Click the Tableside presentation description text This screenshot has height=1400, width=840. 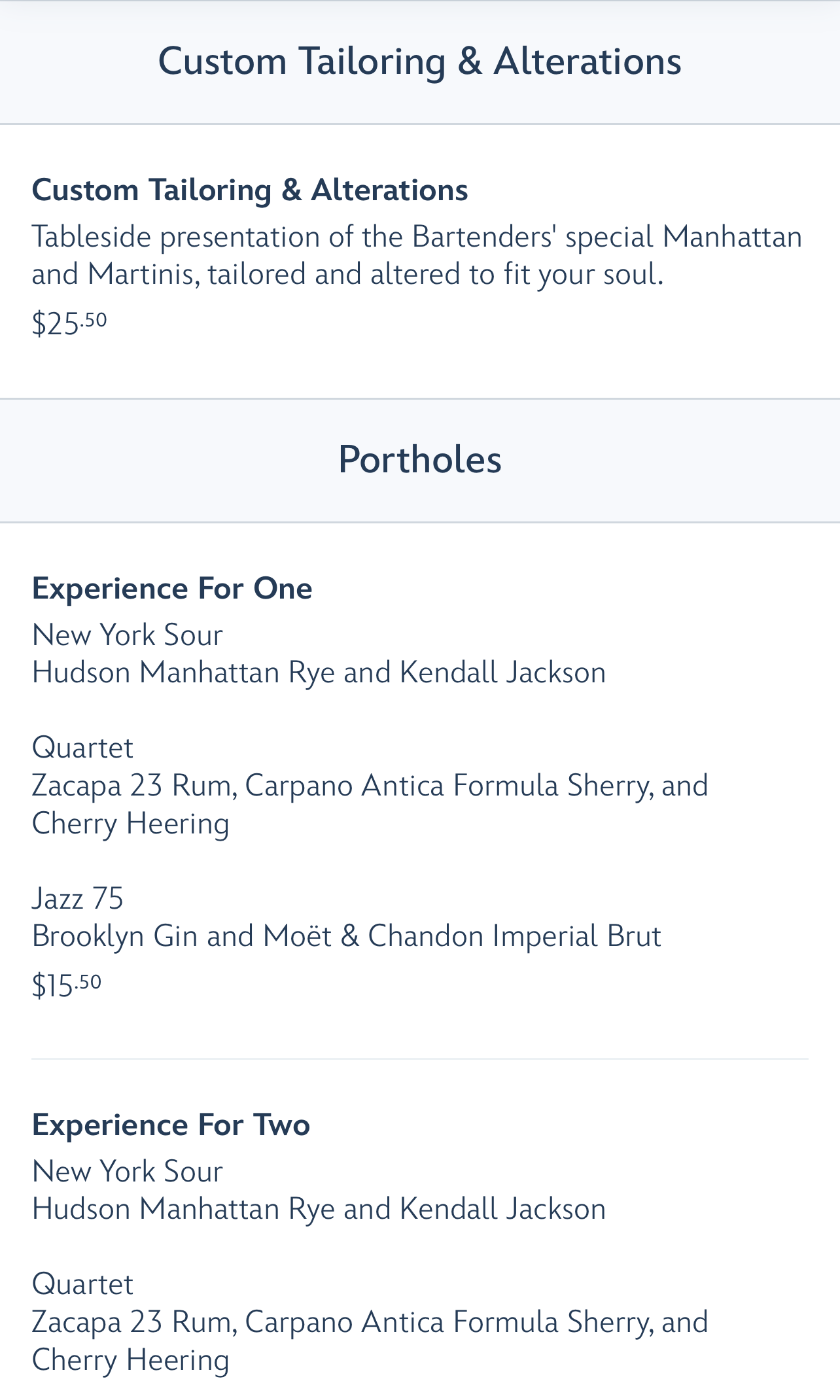point(417,255)
